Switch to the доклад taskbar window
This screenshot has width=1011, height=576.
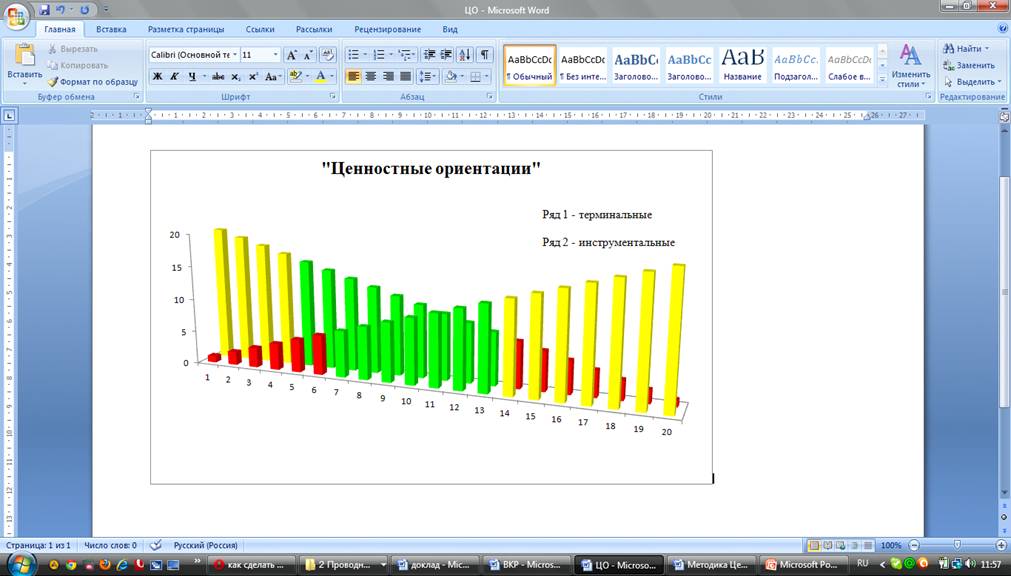(x=430, y=564)
